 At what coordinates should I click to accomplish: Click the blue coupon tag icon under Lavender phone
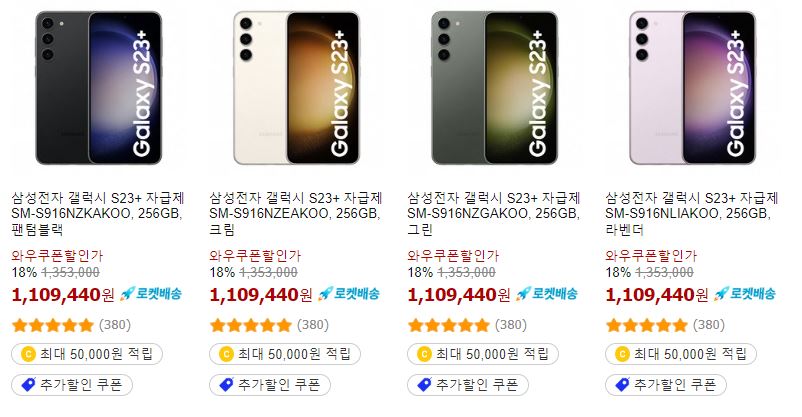(x=622, y=385)
